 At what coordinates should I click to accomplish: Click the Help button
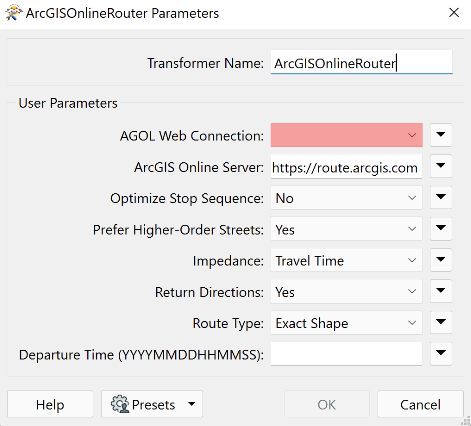pyautogui.click(x=50, y=404)
